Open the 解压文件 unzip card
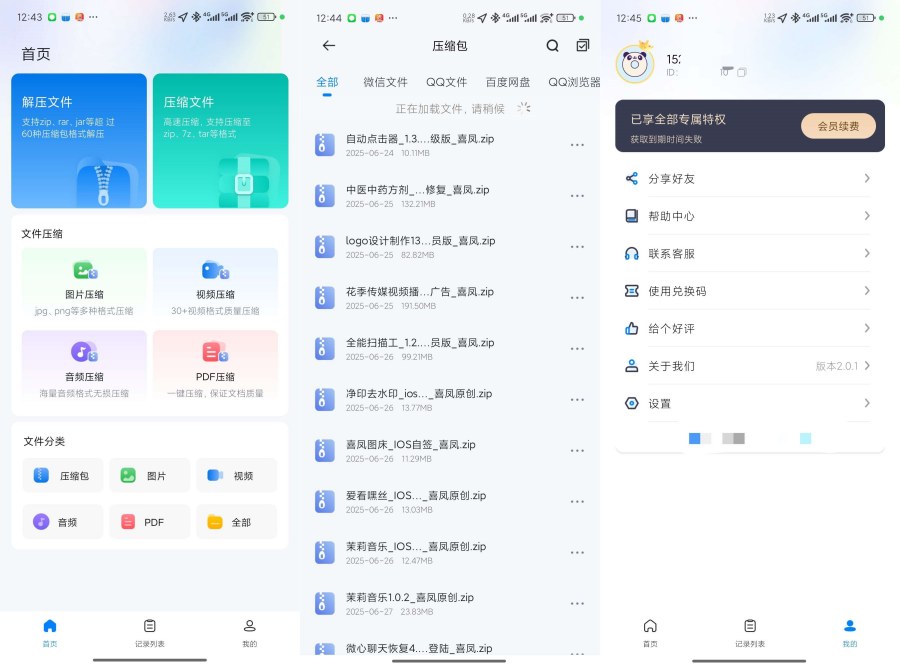 click(x=79, y=144)
